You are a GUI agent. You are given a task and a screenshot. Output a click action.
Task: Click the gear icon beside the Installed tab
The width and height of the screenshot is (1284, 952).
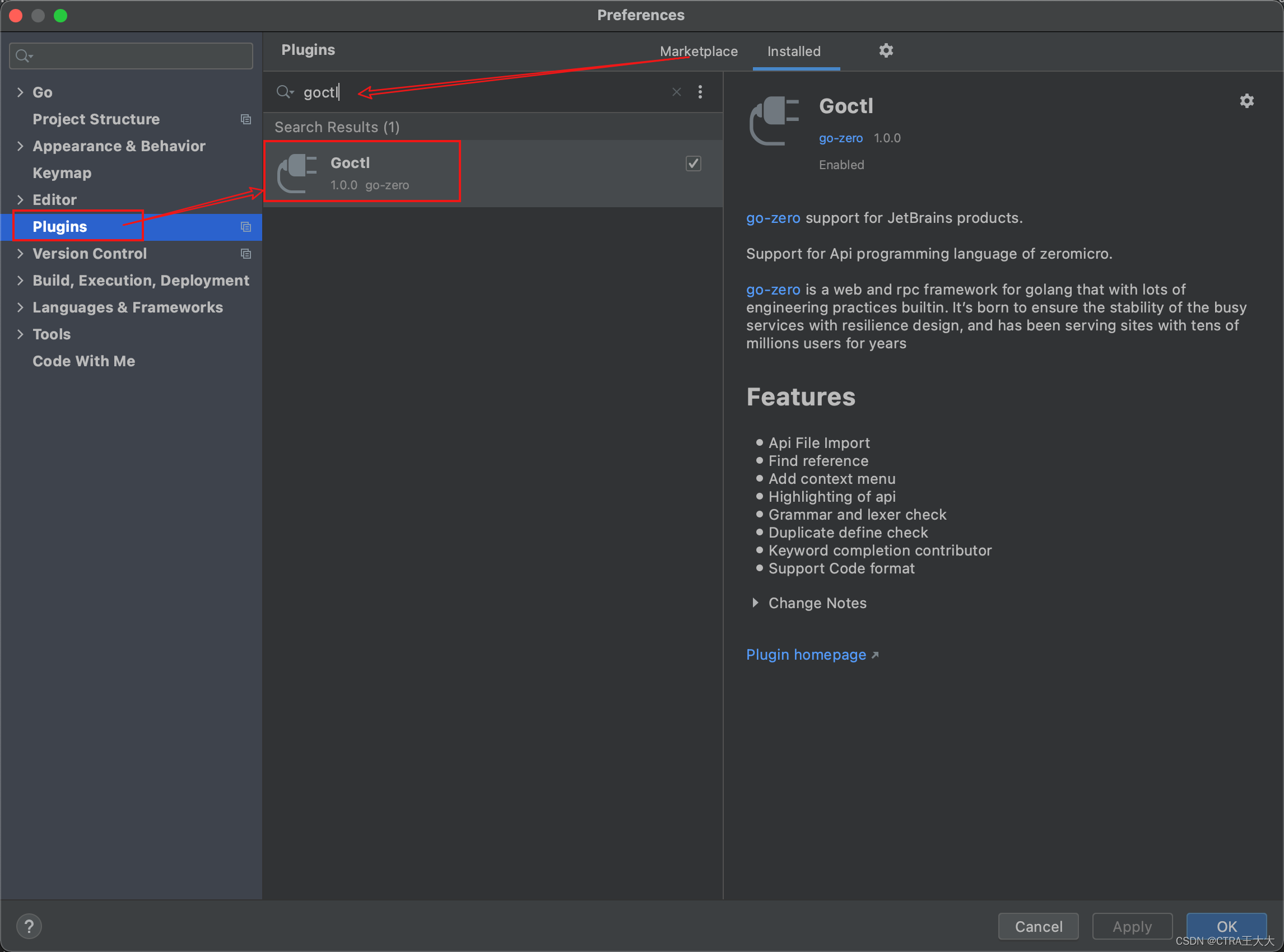coord(886,51)
